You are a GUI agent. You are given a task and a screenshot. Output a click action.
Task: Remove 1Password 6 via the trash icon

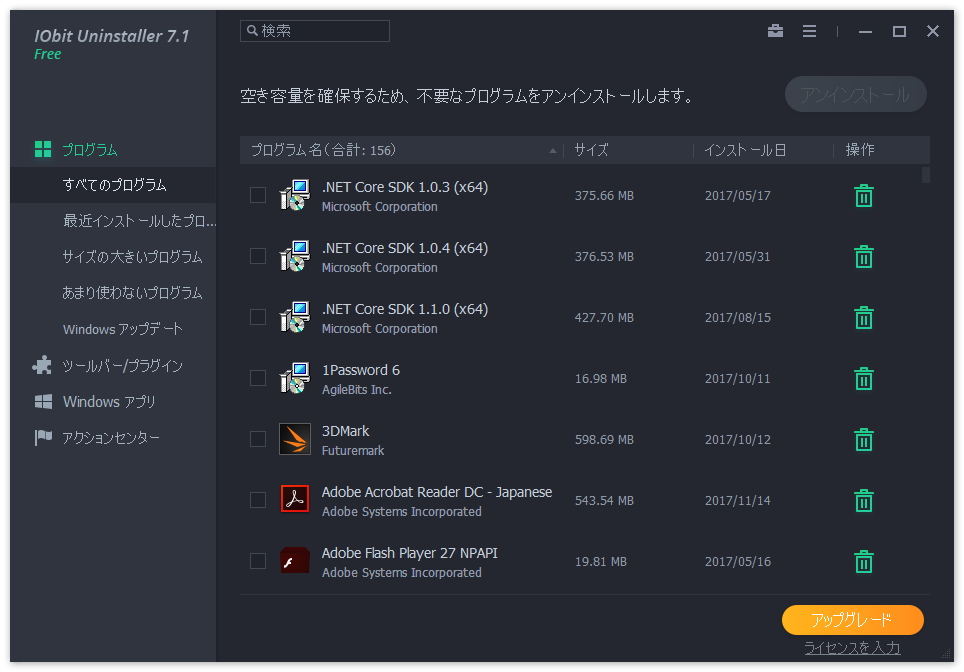[x=863, y=378]
